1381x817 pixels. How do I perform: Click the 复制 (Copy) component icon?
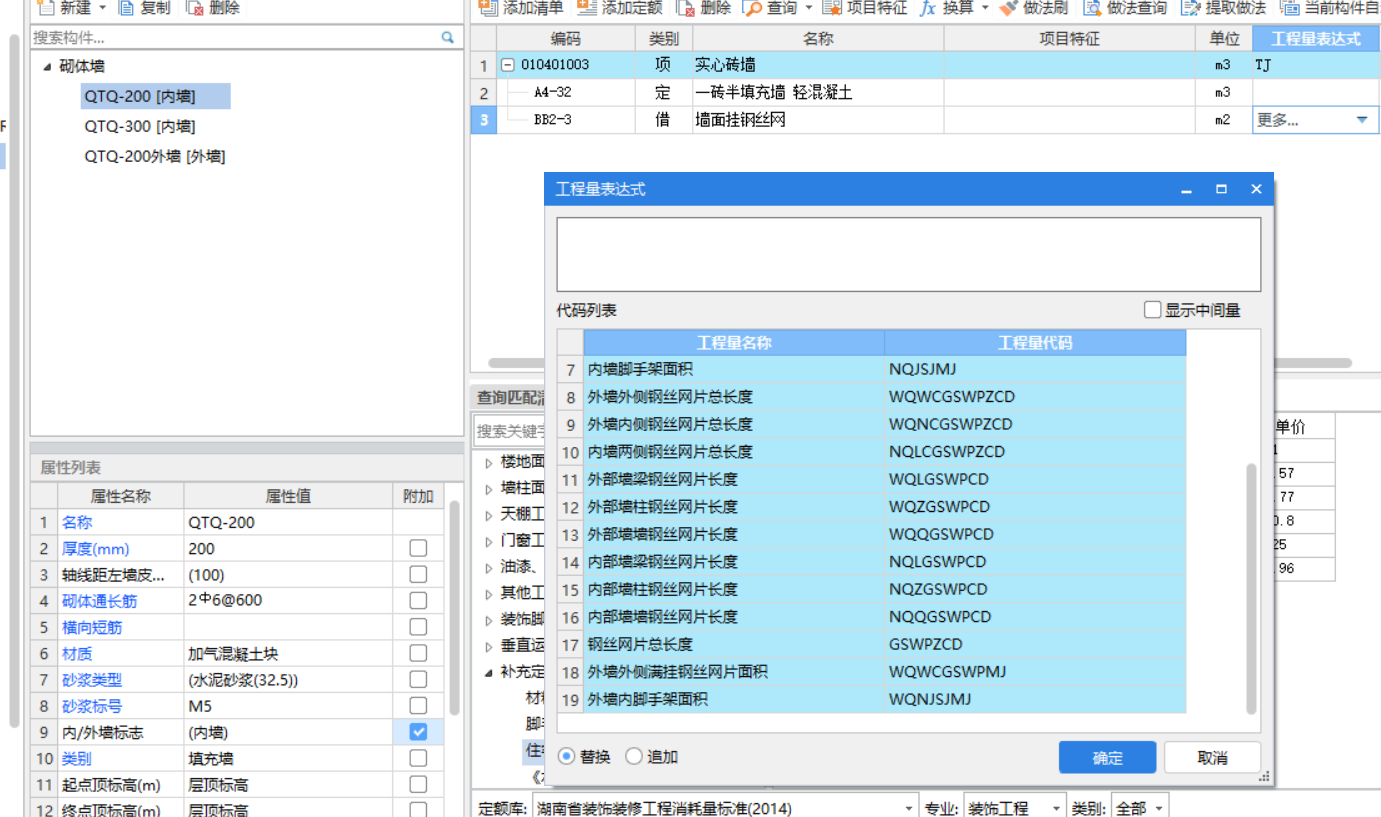coord(126,8)
